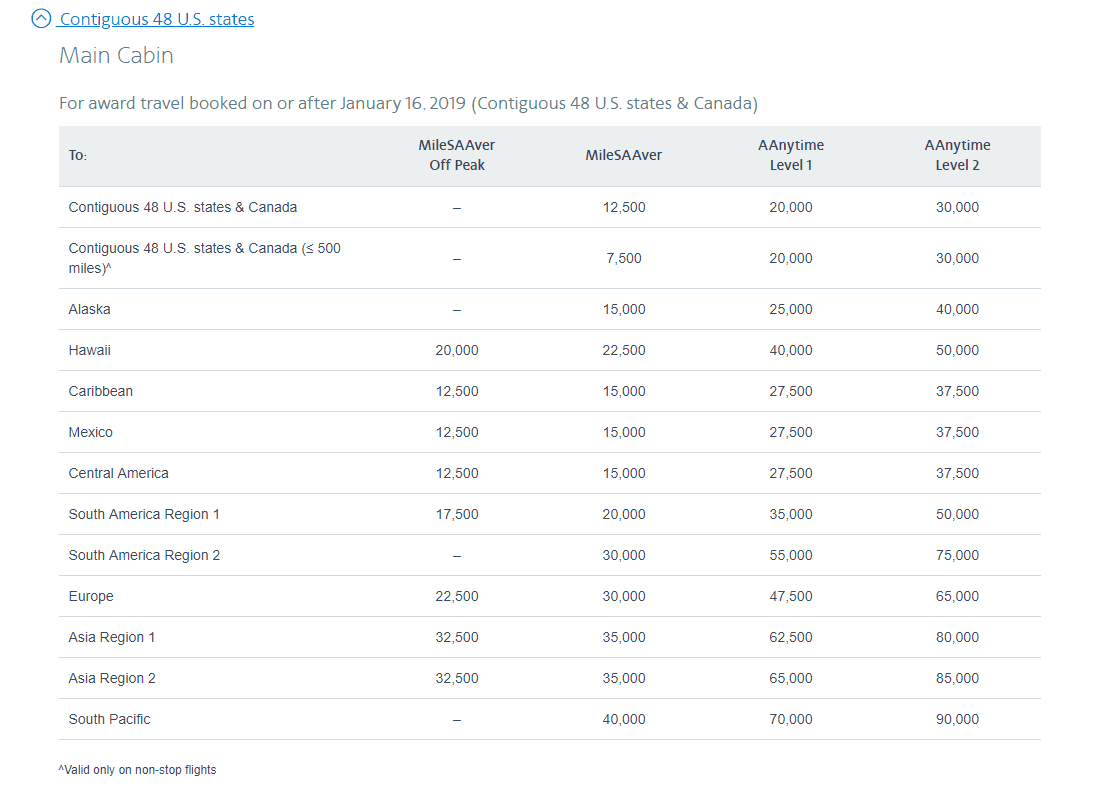Select the Caribbean row label
Viewport: 1101px width, 787px height.
click(x=100, y=391)
